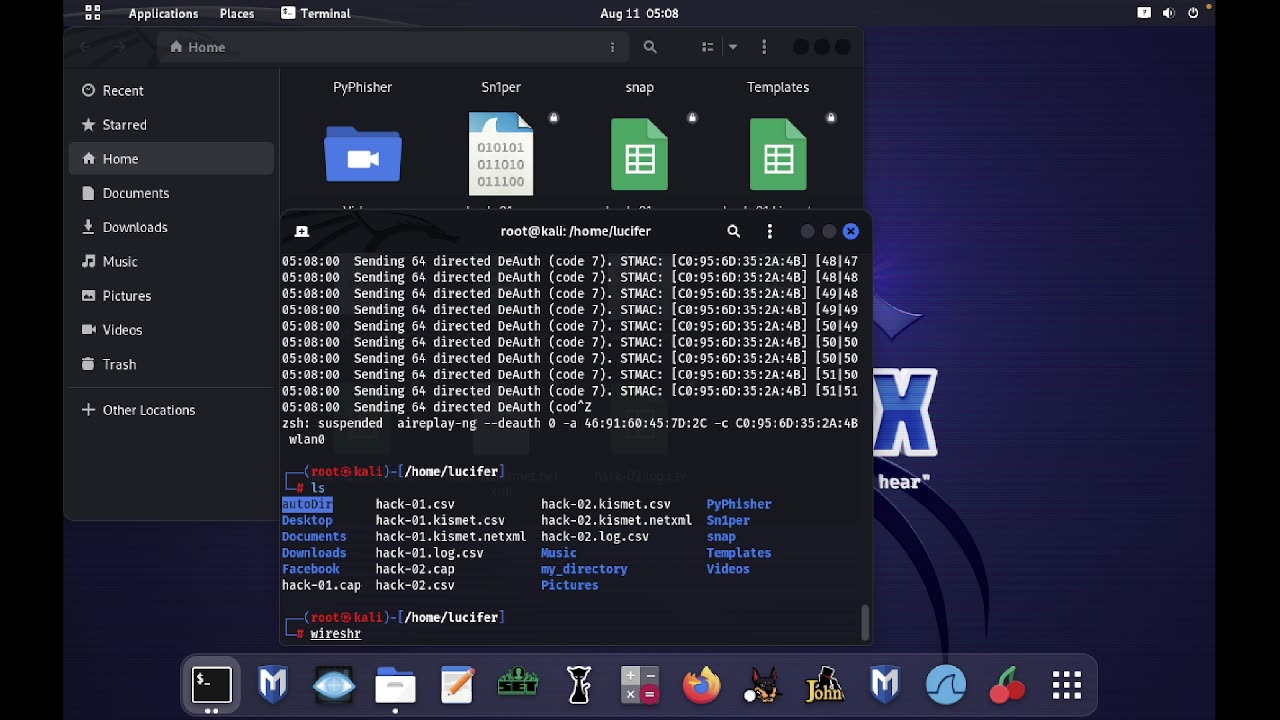Open the clock and calendar panel
Screen dimensions: 1280x720
[639, 13]
